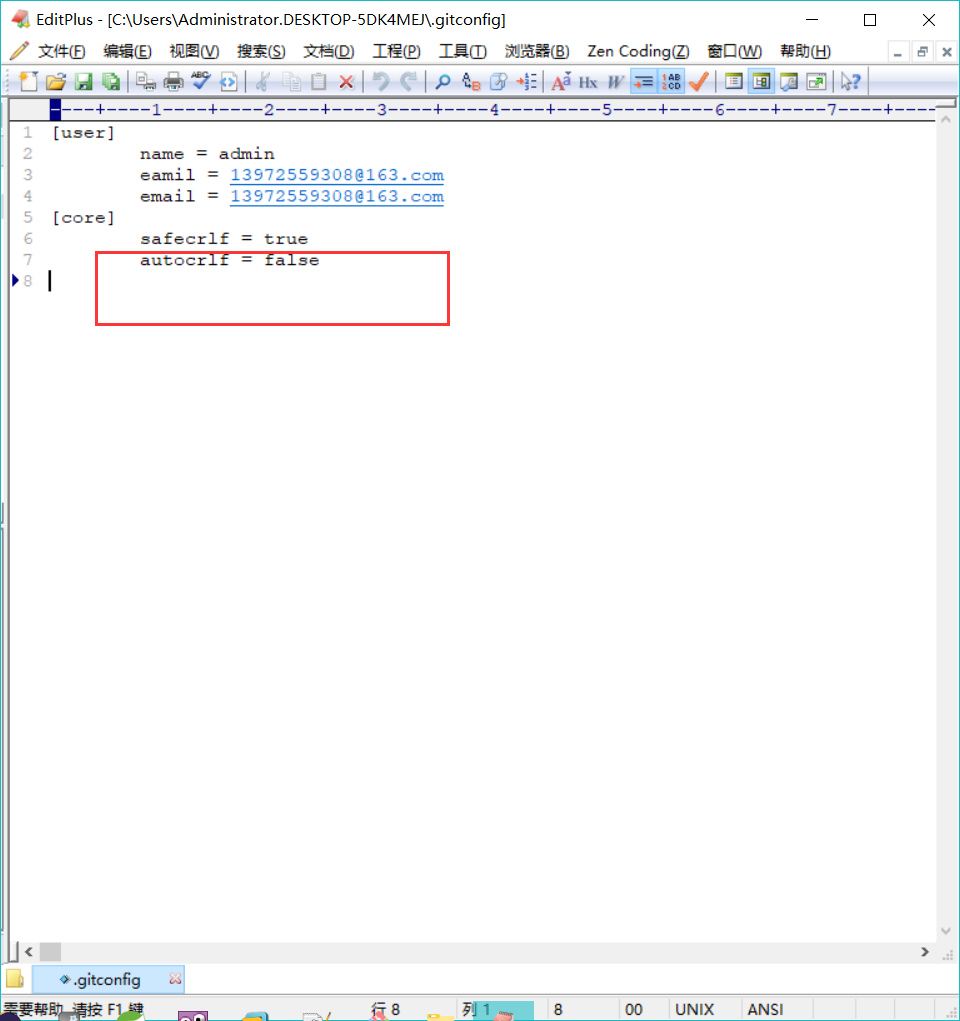This screenshot has height=1021, width=960.
Task: Click the horizontal scrollbar left arrow
Action: pos(29,952)
